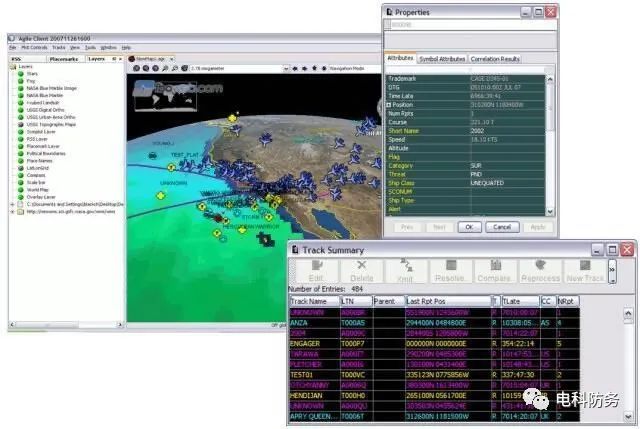The image size is (640, 429).
Task: Click the Delete icon in Track Summary
Action: (x=360, y=270)
